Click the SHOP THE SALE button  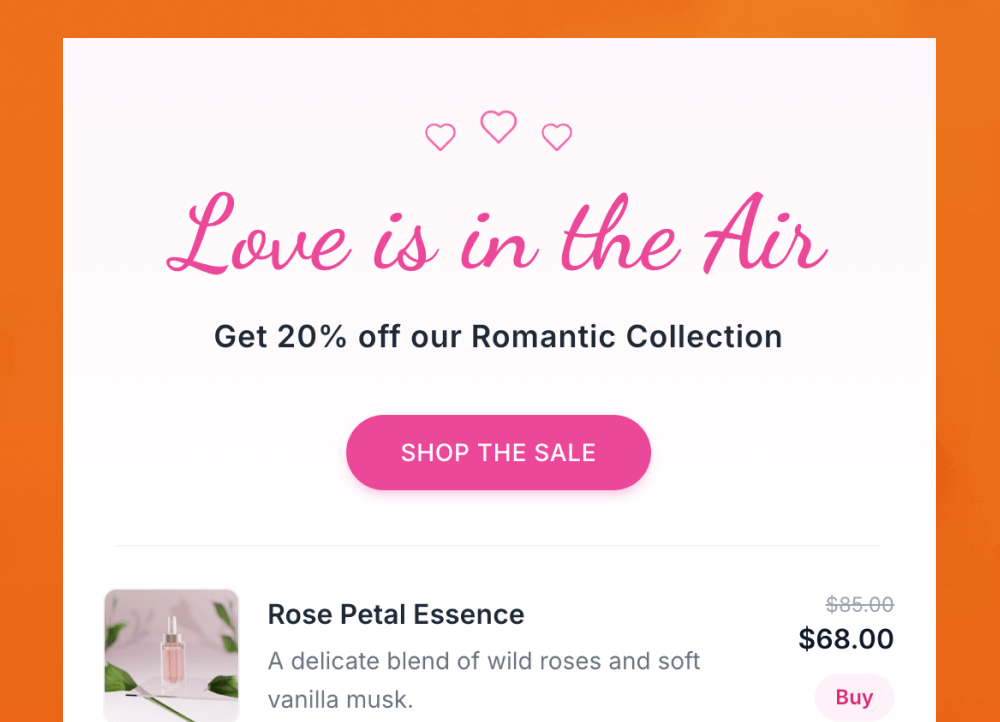point(498,452)
